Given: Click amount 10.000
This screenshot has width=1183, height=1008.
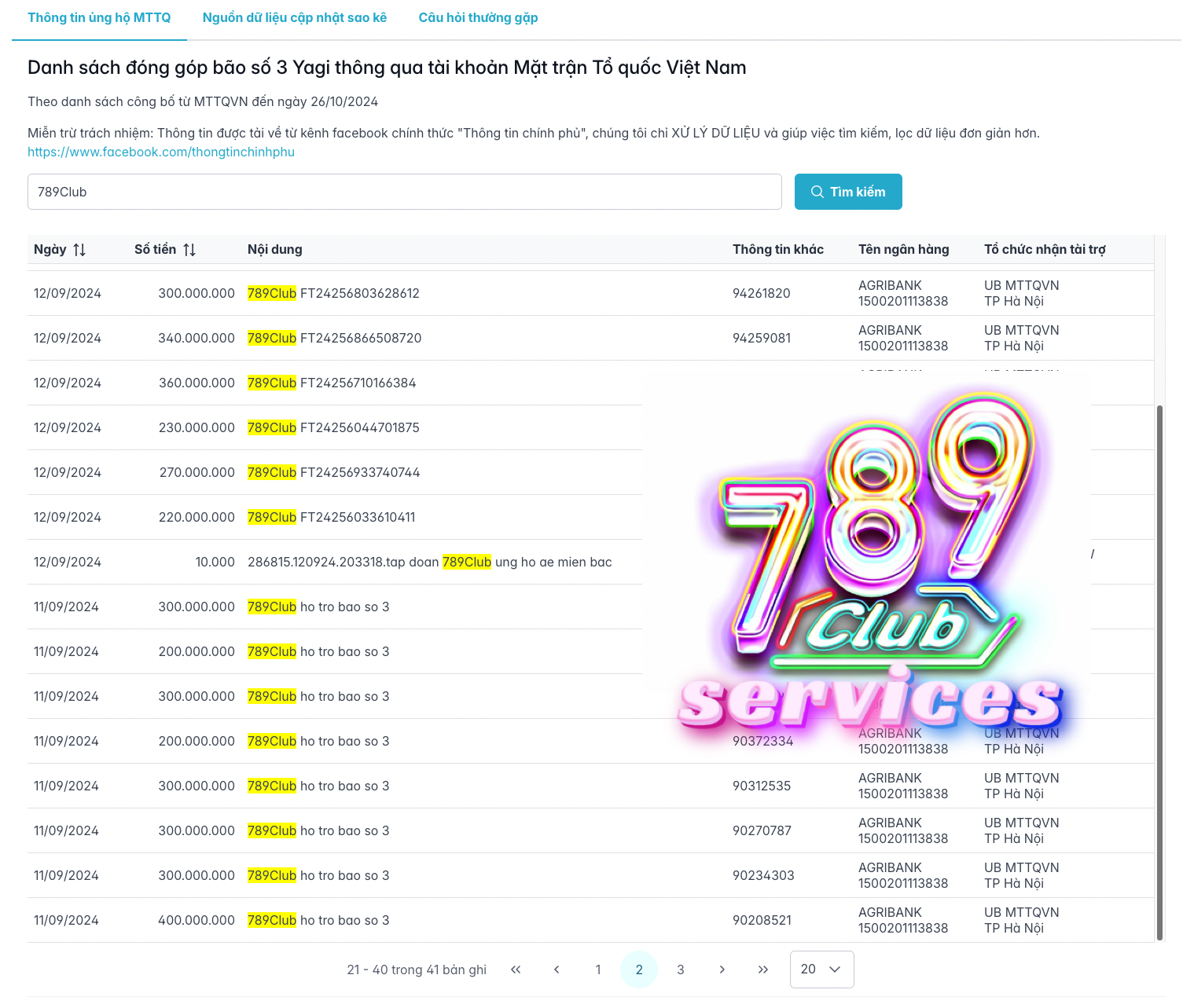Looking at the screenshot, I should coord(215,562).
